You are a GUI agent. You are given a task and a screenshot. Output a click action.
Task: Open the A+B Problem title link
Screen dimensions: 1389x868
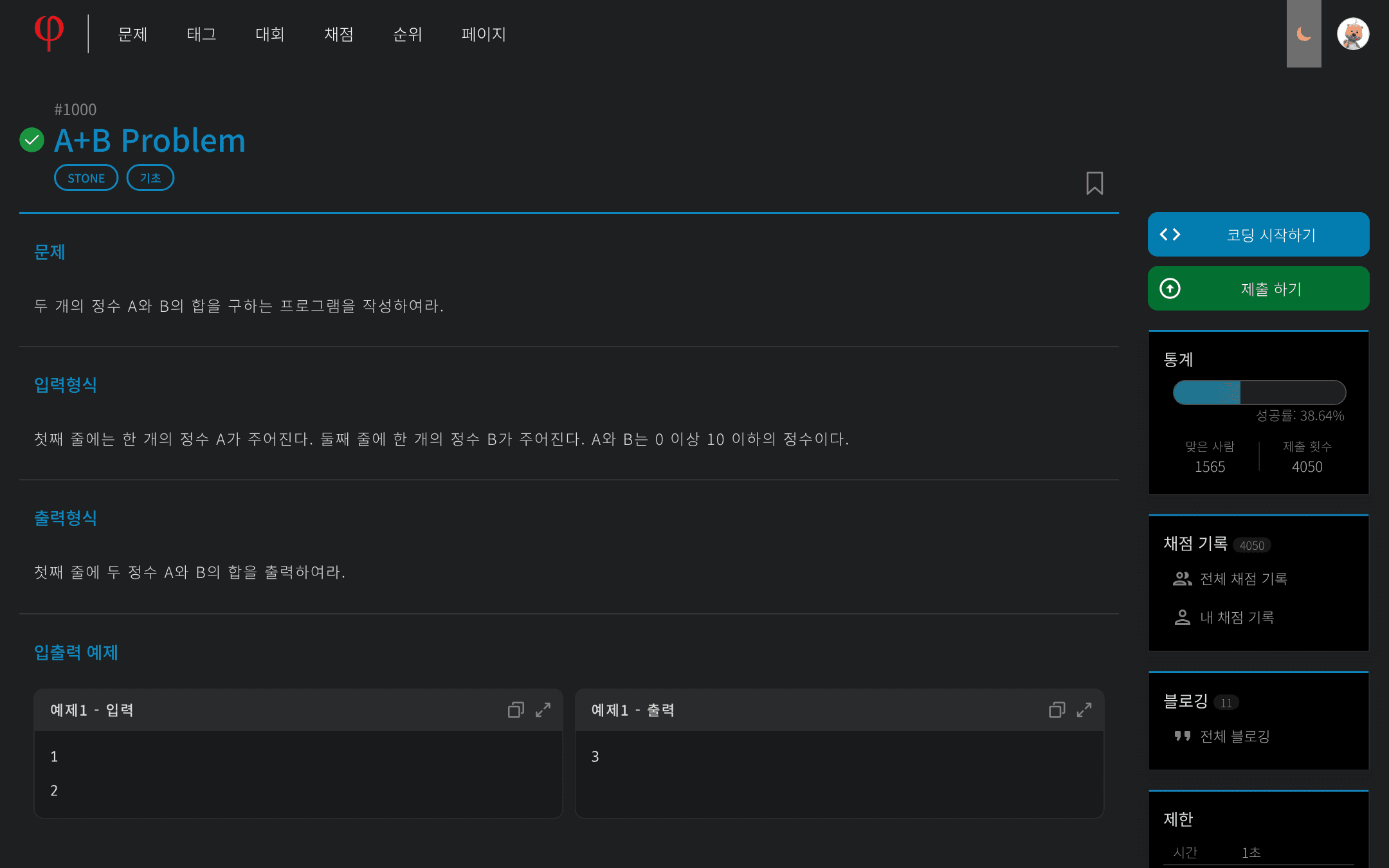pos(150,140)
